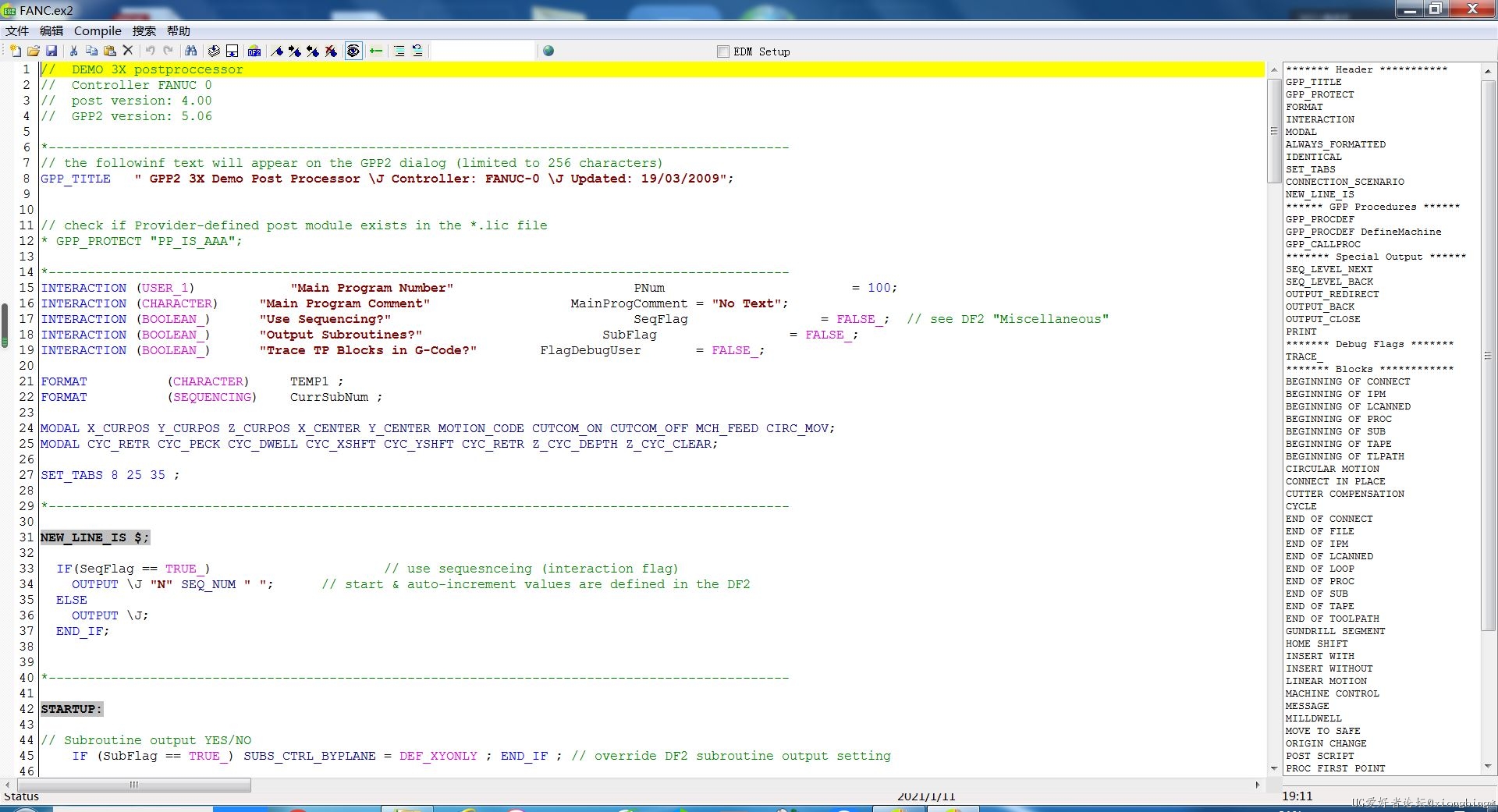
Task: Toggle a bookmark with the blue flag icon
Action: pos(277,51)
